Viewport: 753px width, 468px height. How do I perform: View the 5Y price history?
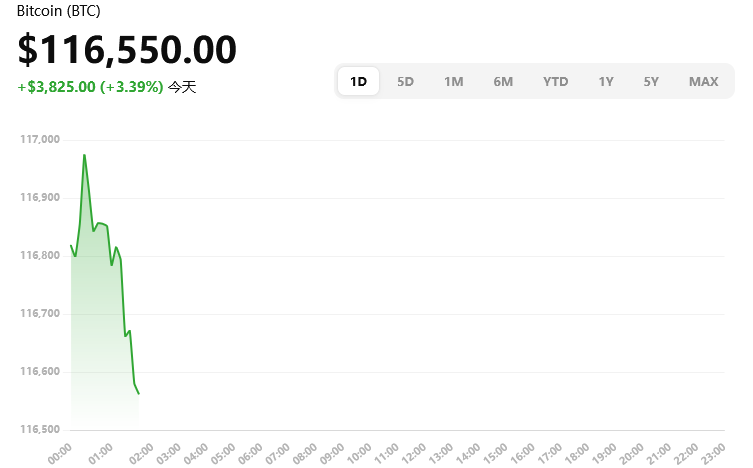pos(651,81)
